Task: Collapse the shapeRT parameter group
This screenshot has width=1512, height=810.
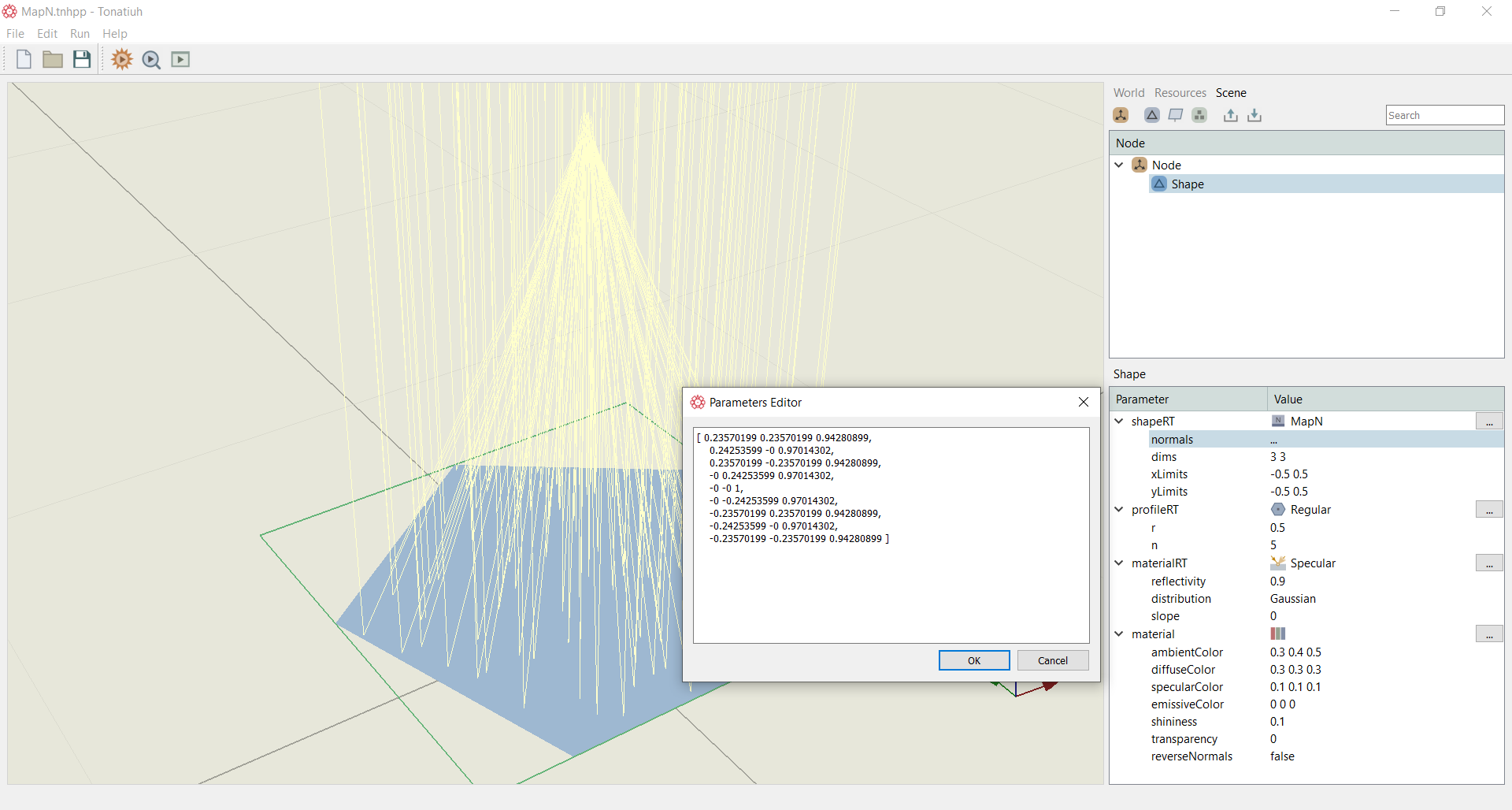Action: click(1119, 422)
